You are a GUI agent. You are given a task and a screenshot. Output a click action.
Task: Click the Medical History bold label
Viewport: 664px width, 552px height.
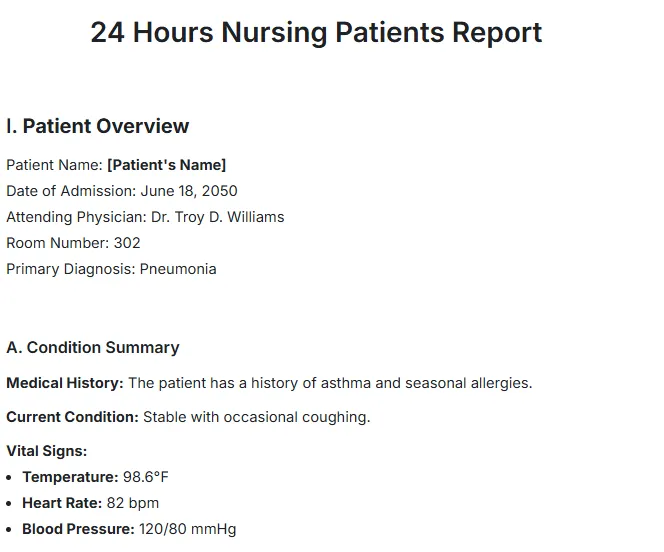coord(65,383)
